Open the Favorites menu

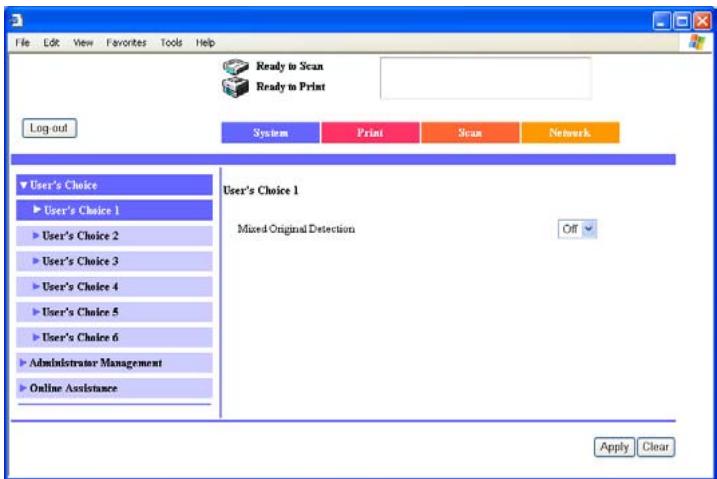pos(126,43)
